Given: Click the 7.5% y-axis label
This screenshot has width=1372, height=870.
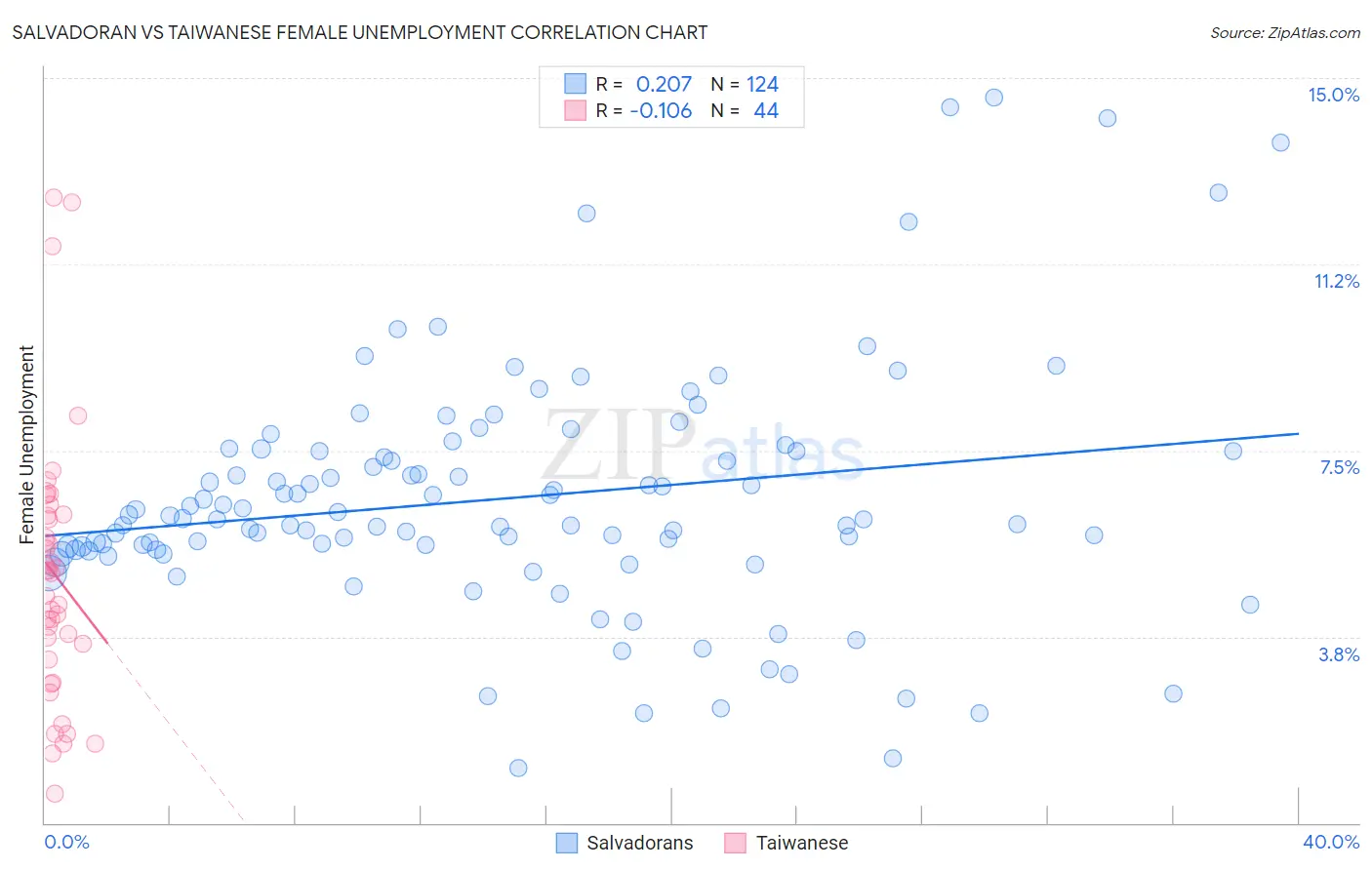Looking at the screenshot, I should [x=1340, y=467].
